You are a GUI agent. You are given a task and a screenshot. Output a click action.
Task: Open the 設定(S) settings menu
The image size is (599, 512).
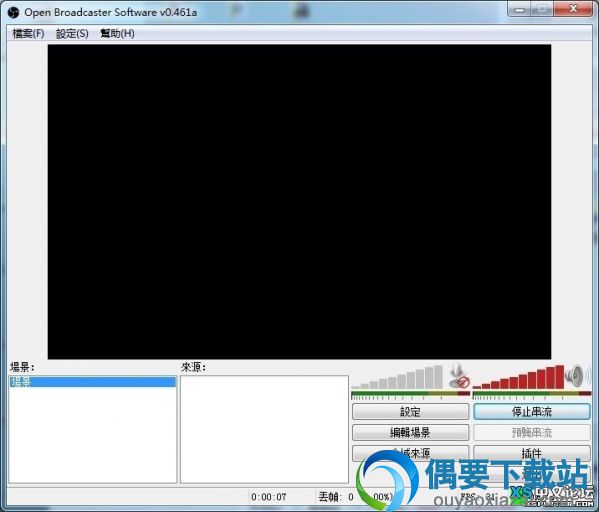point(72,34)
